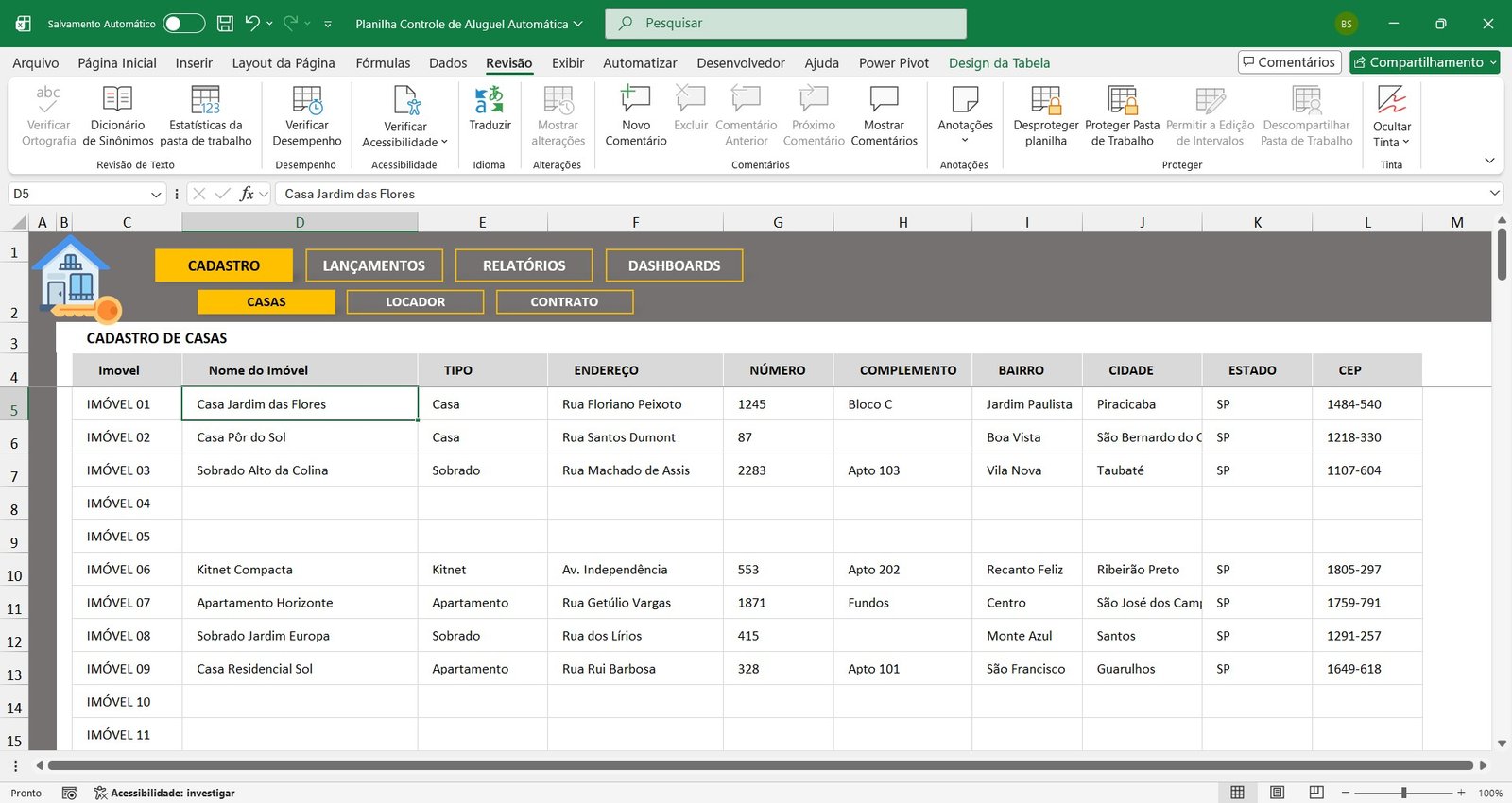Click Permitir a Edição de Intervalos
1512x803 pixels.
point(1210,115)
